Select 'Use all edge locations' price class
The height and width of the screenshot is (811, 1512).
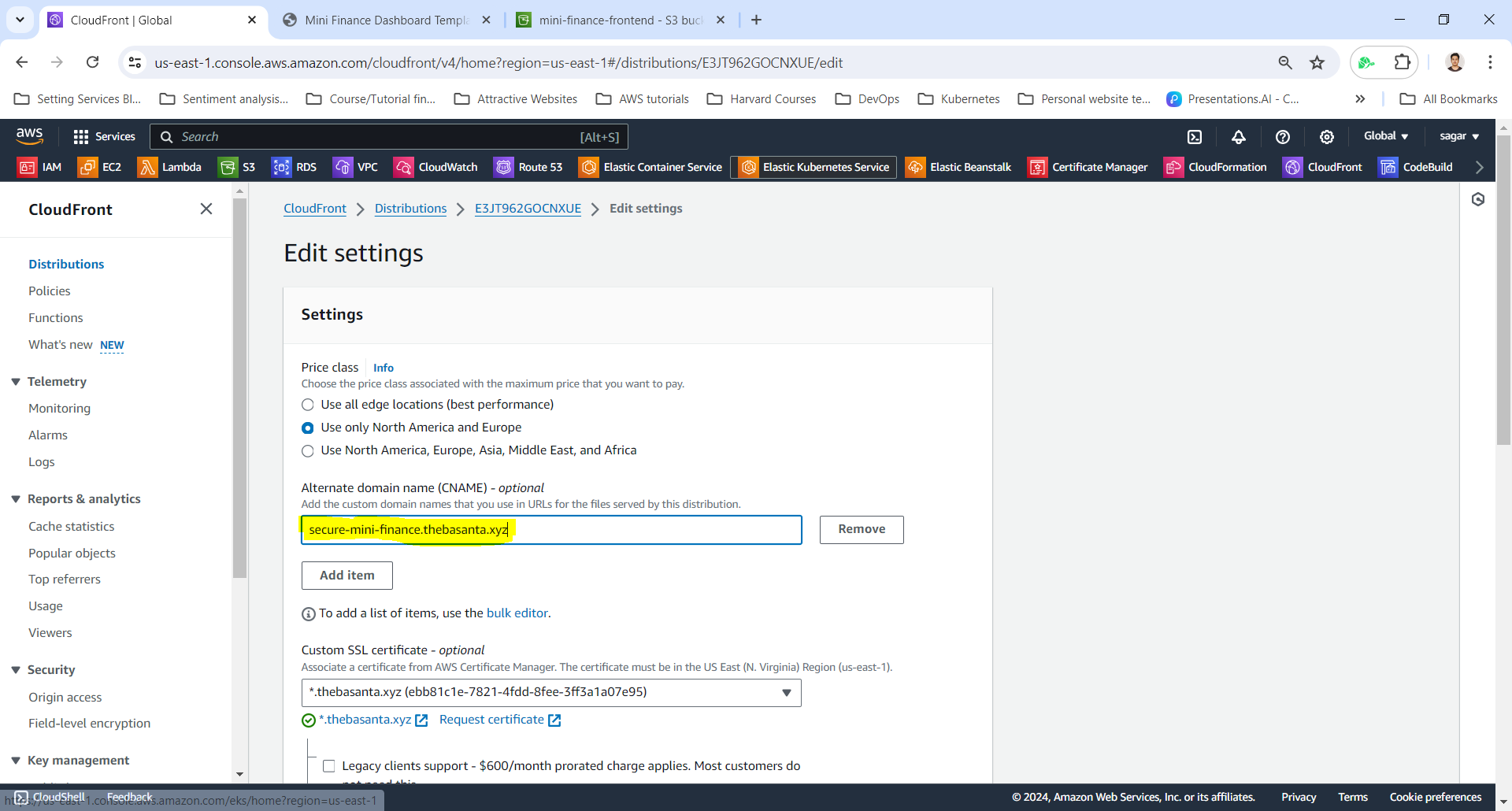(x=308, y=405)
